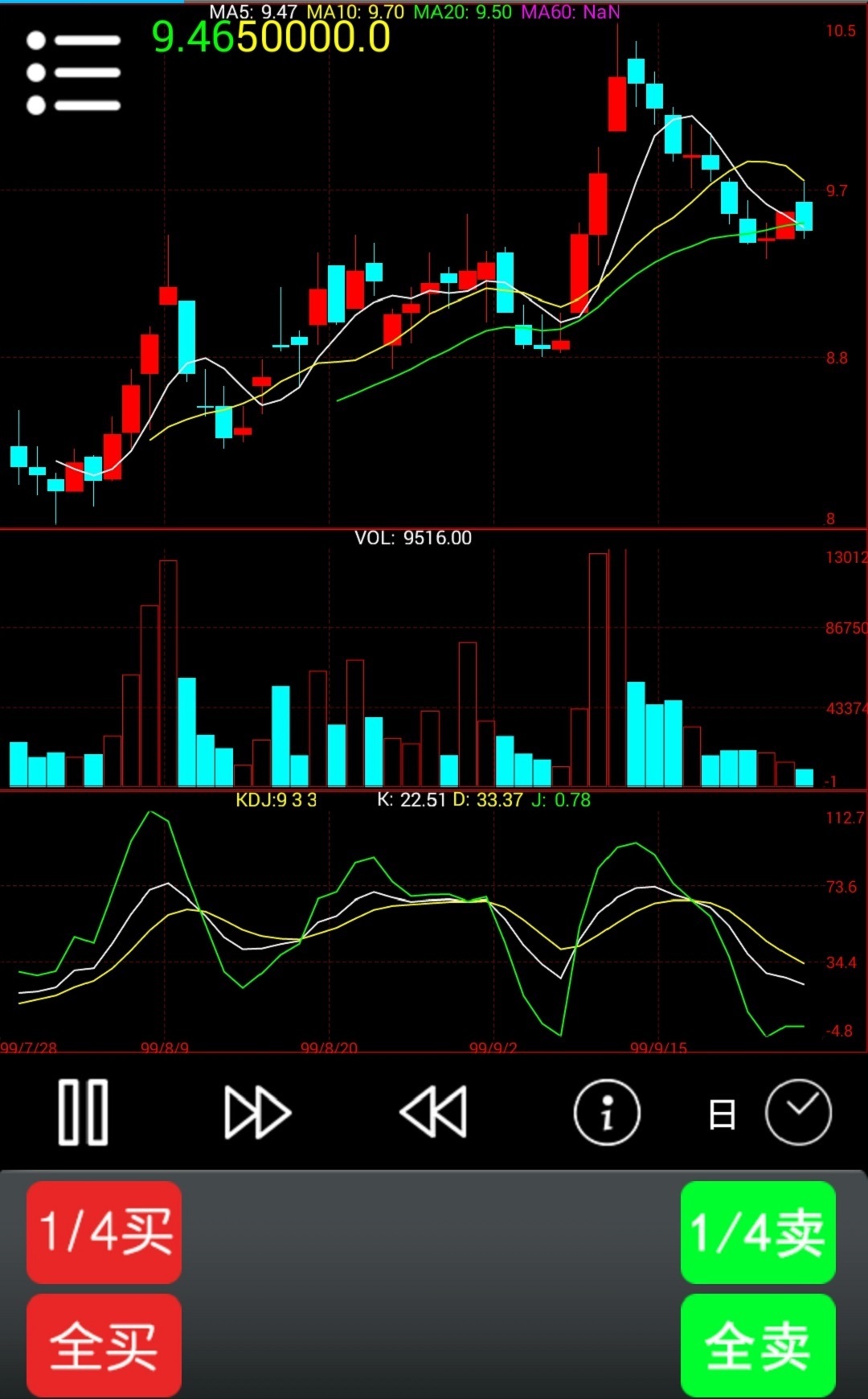This screenshot has width=868, height=1399.
Task: Tap the 43374 volume axis label
Action: [x=846, y=708]
